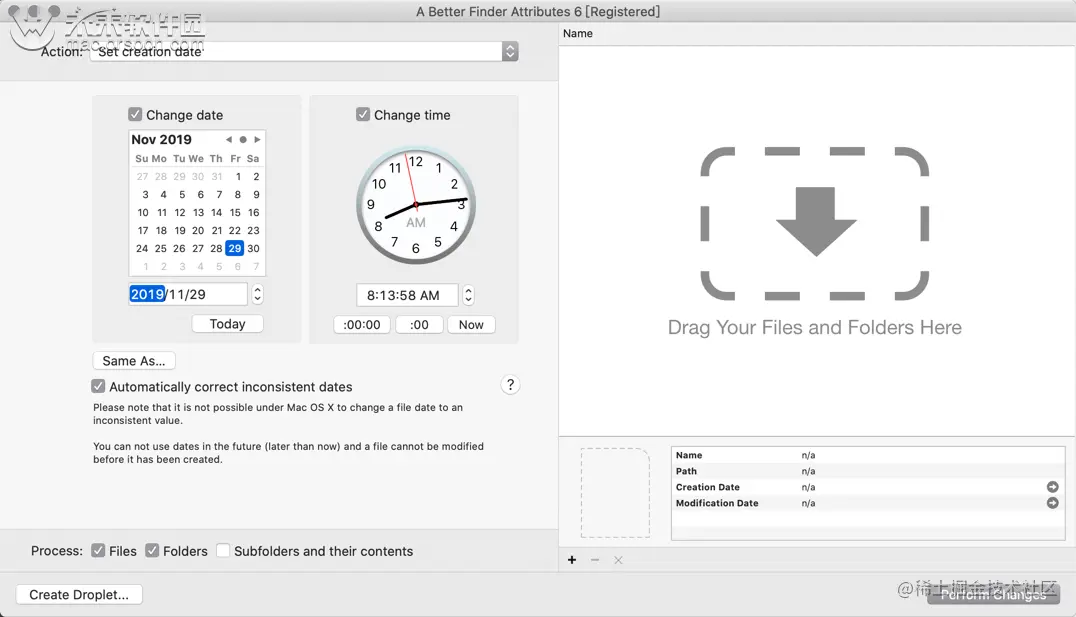The width and height of the screenshot is (1076, 617).
Task: Select November 29 in the calendar
Action: (235, 248)
